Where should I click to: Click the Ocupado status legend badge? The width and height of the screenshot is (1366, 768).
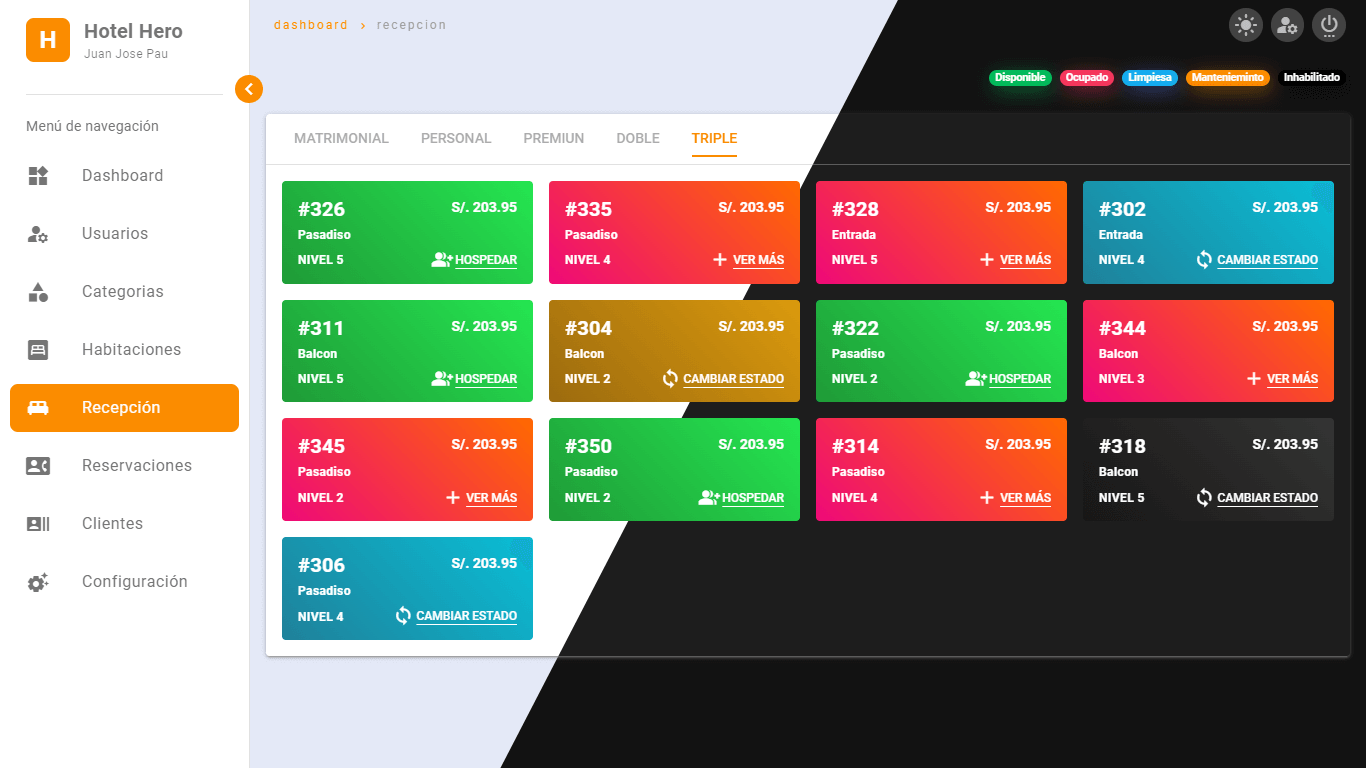coord(1087,78)
